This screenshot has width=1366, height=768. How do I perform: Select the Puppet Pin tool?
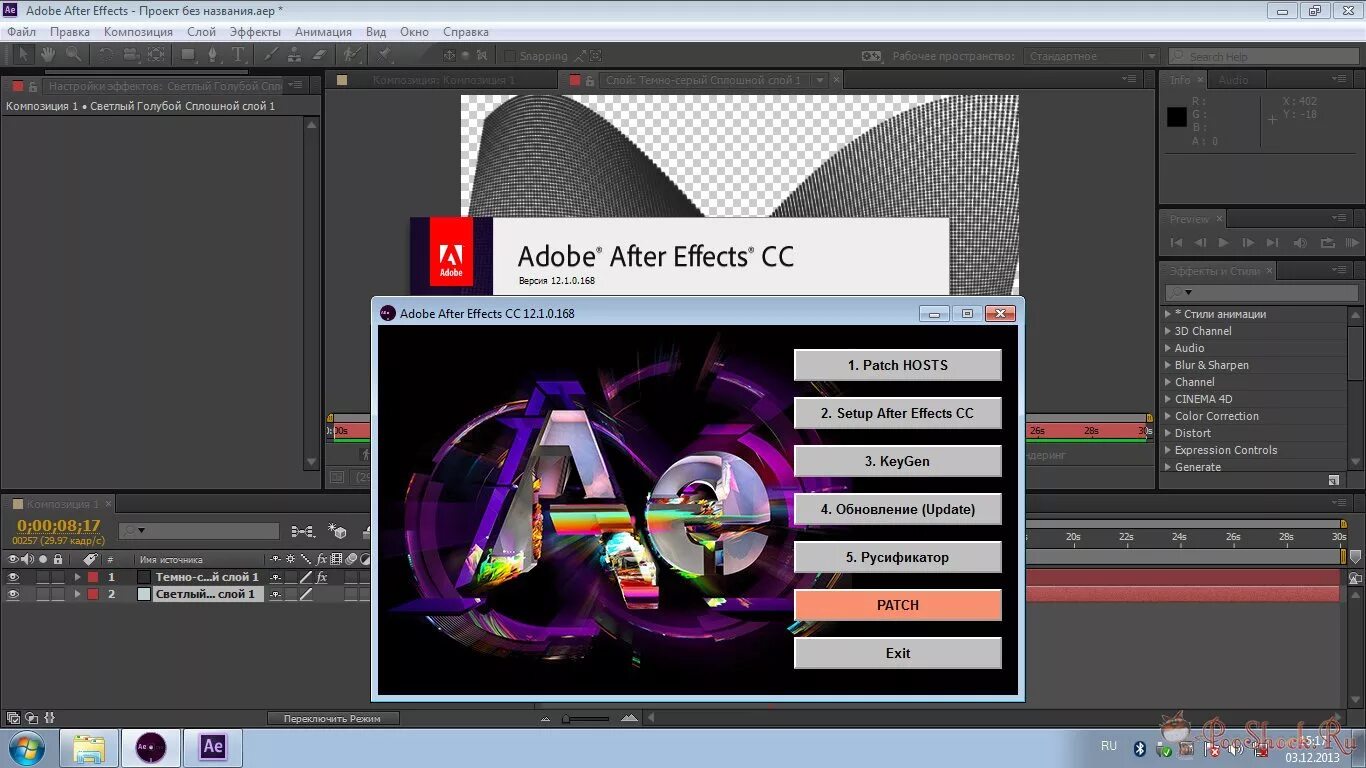(385, 55)
